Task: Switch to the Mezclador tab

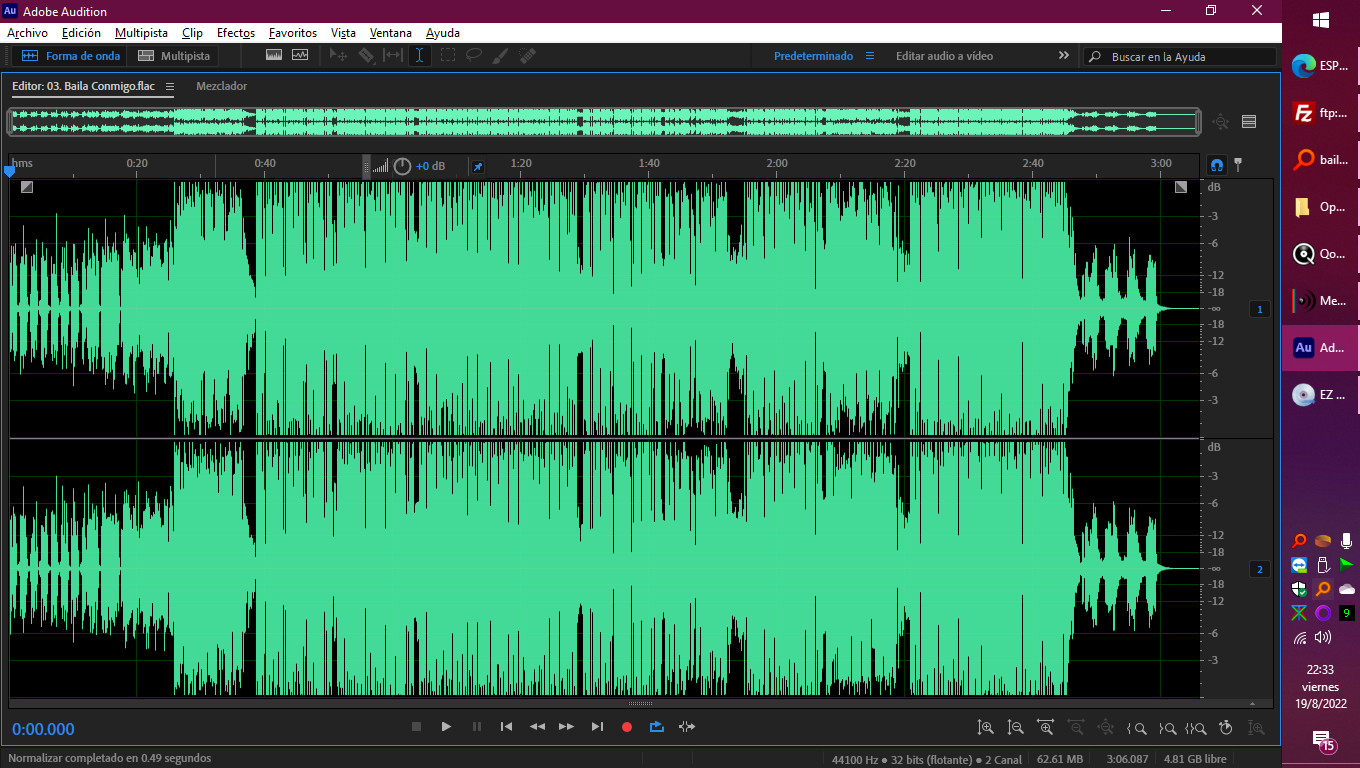Action: pos(221,86)
